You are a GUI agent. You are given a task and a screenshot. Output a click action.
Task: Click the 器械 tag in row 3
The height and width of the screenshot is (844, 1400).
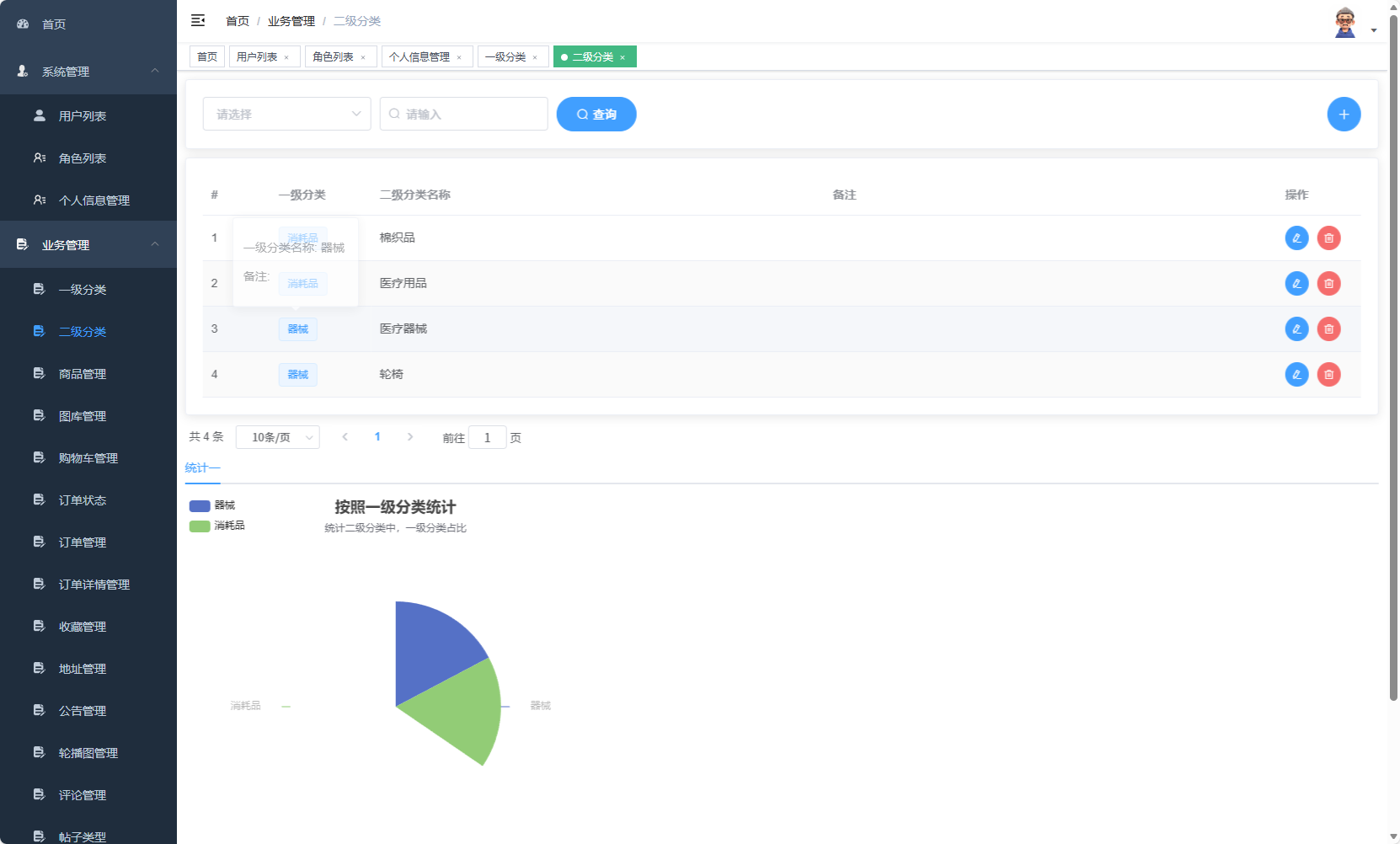(297, 329)
